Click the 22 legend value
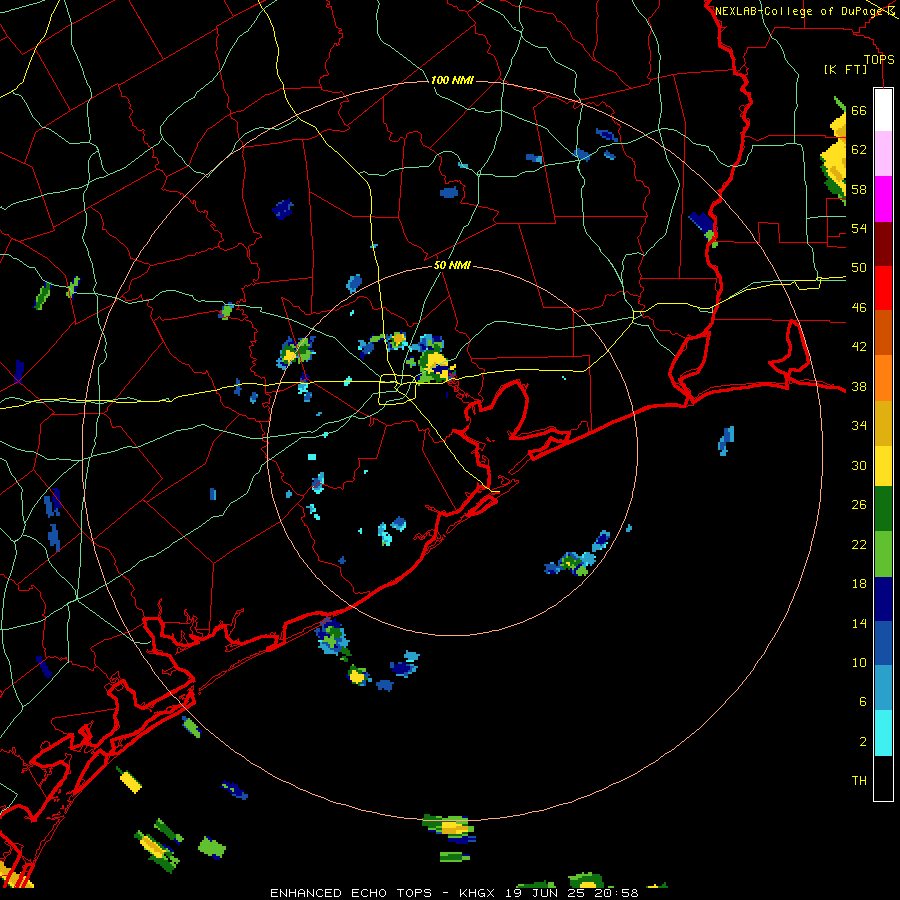 pos(859,544)
